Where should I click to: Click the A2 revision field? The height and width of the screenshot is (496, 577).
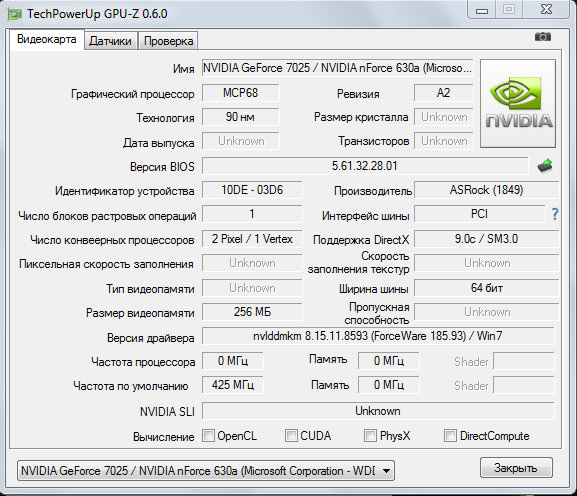(443, 93)
